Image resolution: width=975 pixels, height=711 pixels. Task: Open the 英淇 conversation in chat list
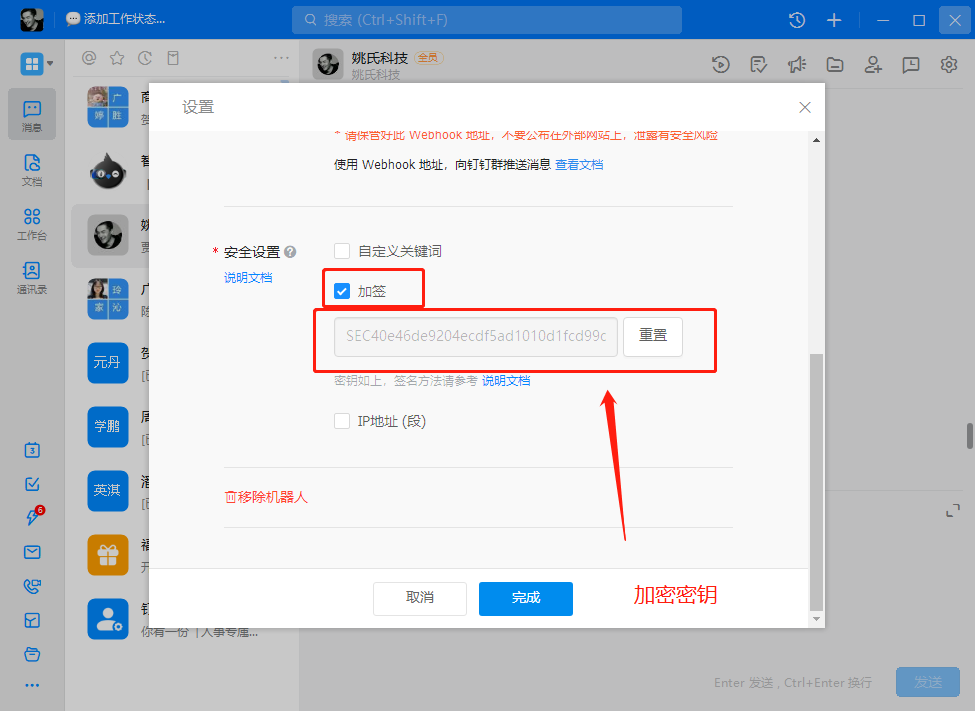coord(108,491)
